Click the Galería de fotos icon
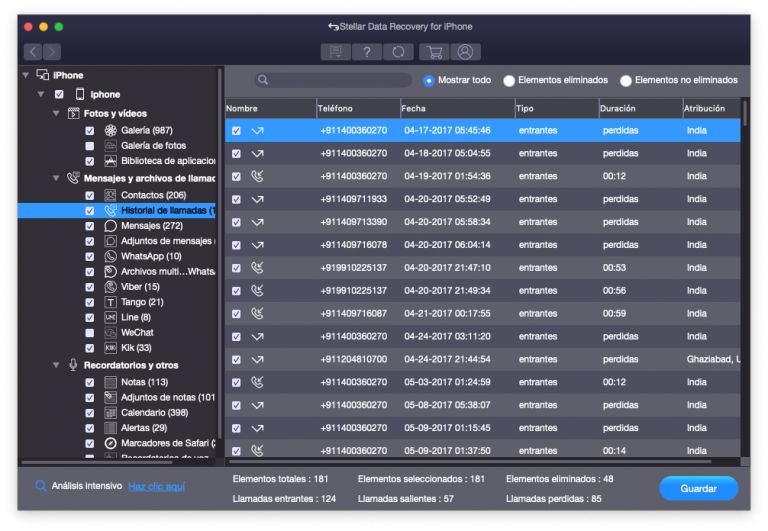The image size is (768, 531). 111,145
